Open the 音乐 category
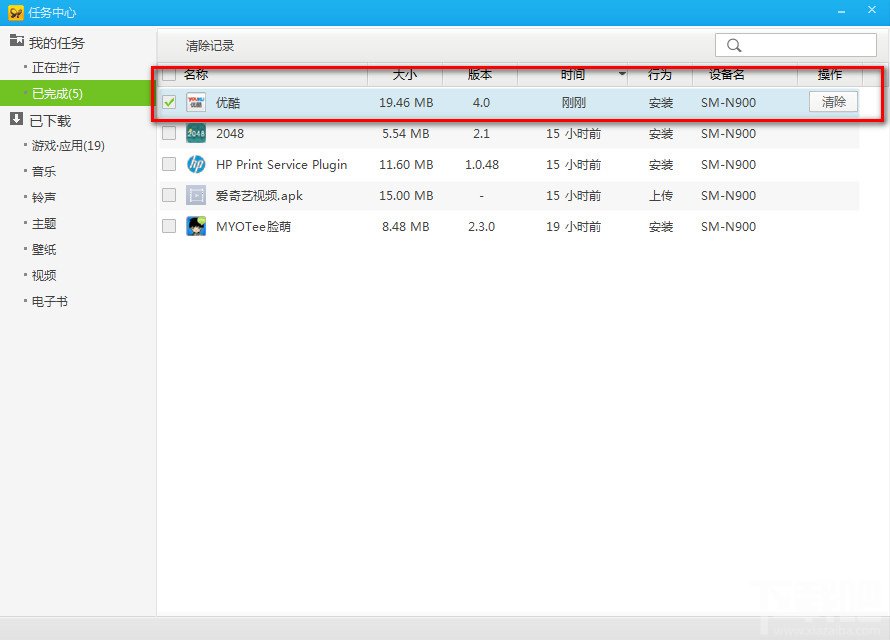This screenshot has width=890, height=640. coord(44,171)
